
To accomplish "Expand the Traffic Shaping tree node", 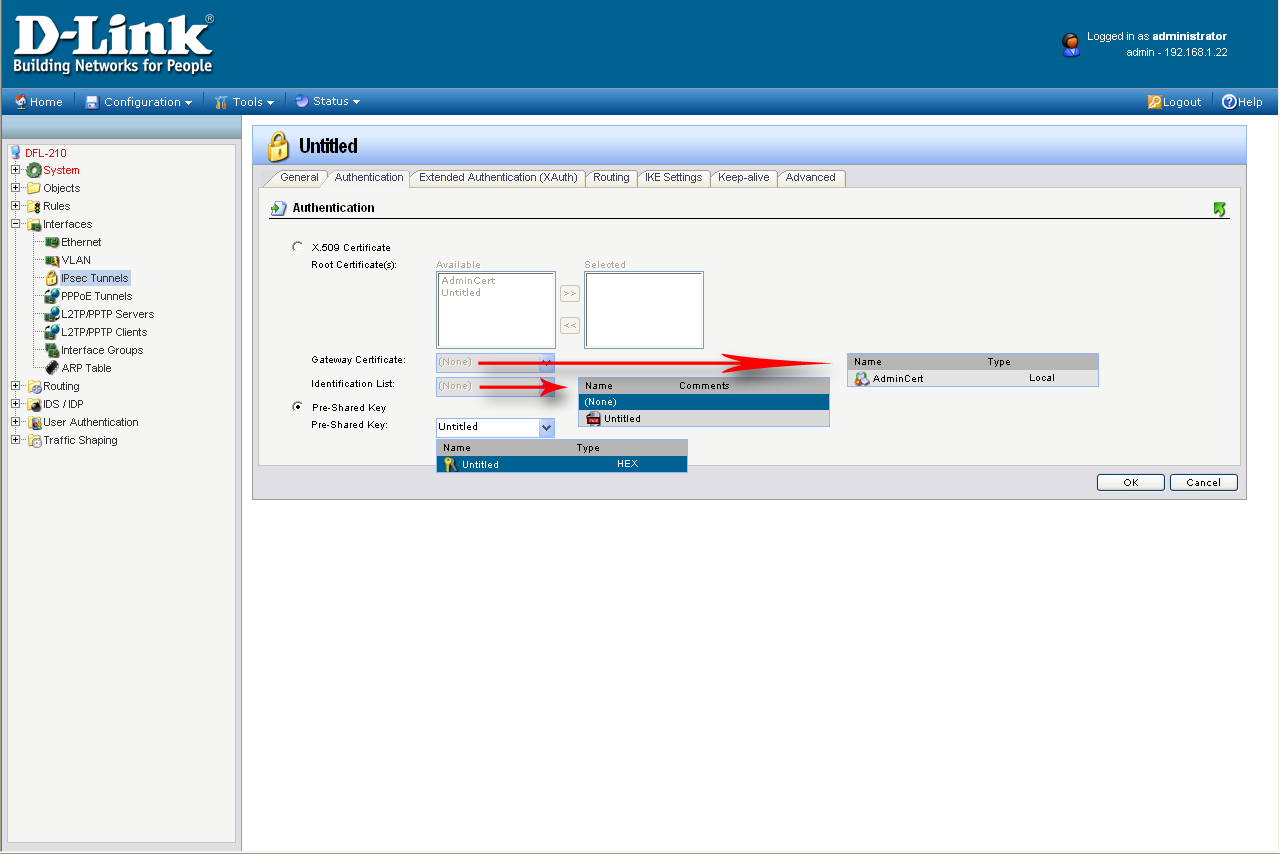I will [16, 440].
